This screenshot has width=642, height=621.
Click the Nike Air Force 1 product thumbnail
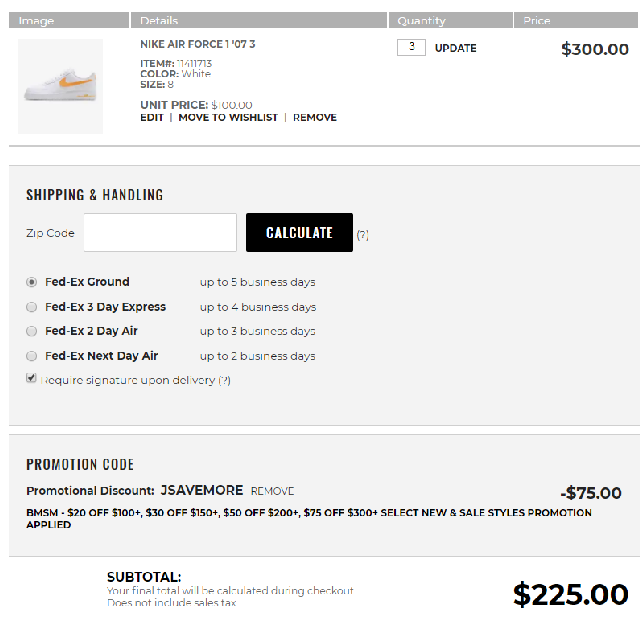[60, 87]
